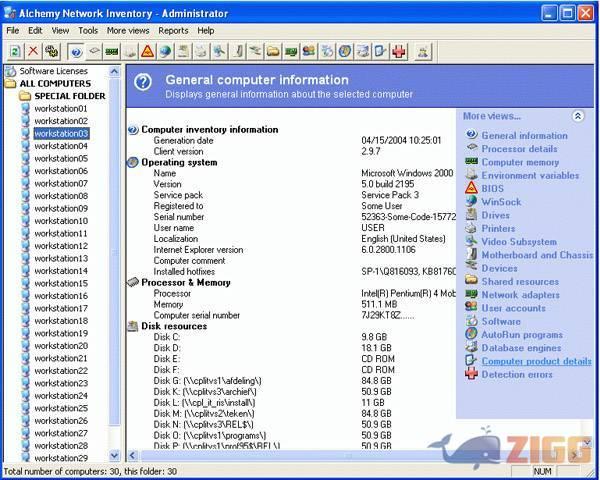The height and width of the screenshot is (480, 600).
Task: Click the 'Disk resources' section heading
Action: [x=174, y=326]
